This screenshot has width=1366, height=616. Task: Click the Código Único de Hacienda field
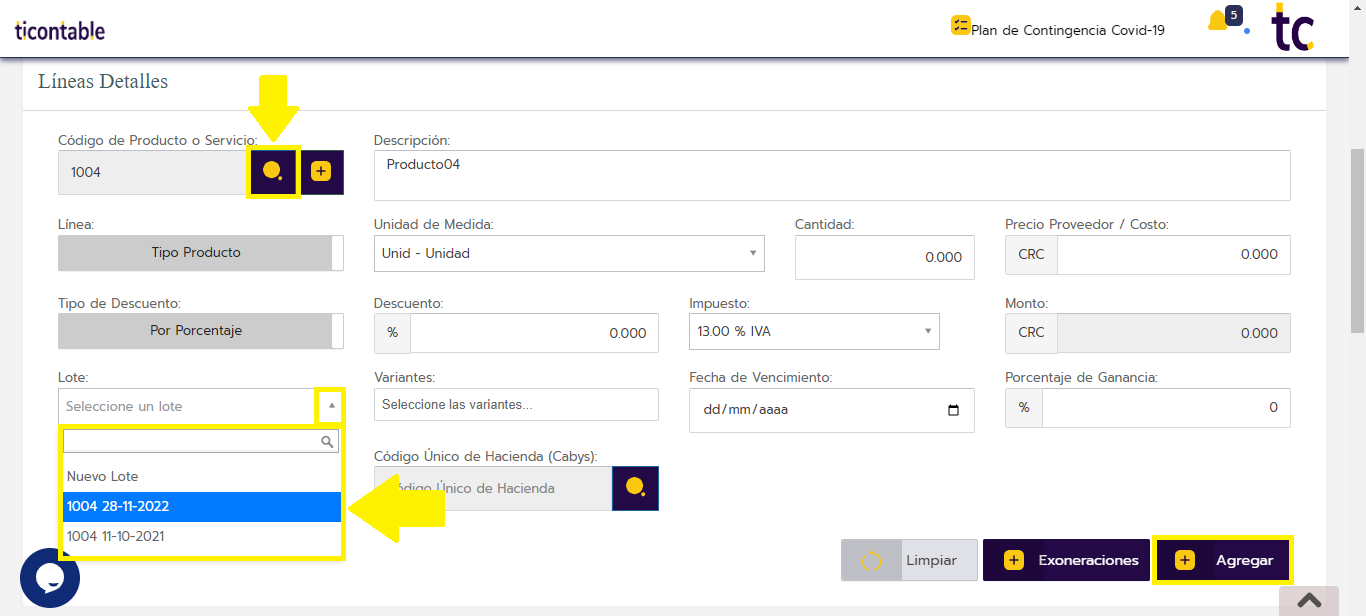click(x=493, y=488)
